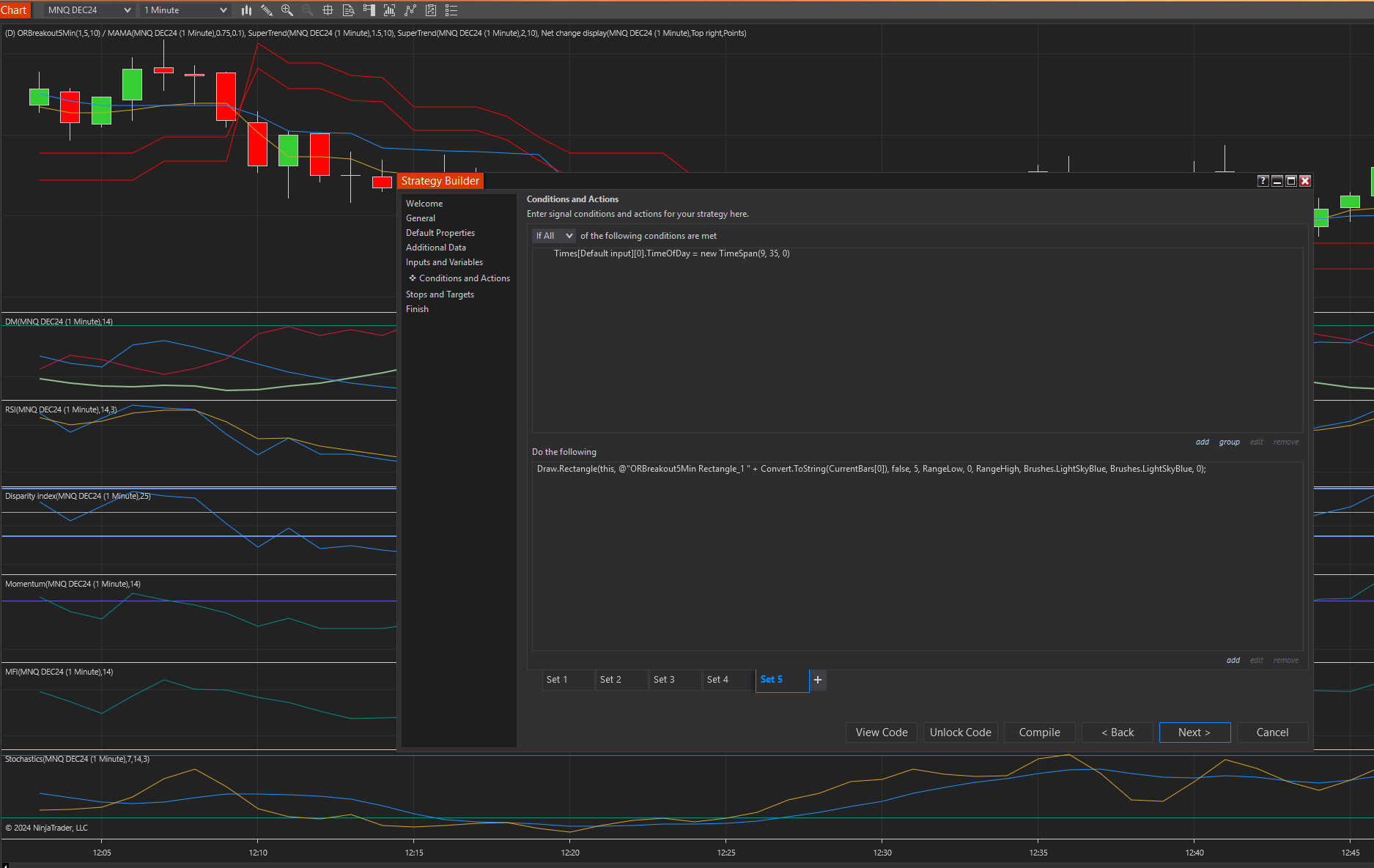Go to Welcome in the wizard sidebar
Image resolution: width=1374 pixels, height=868 pixels.
click(424, 204)
